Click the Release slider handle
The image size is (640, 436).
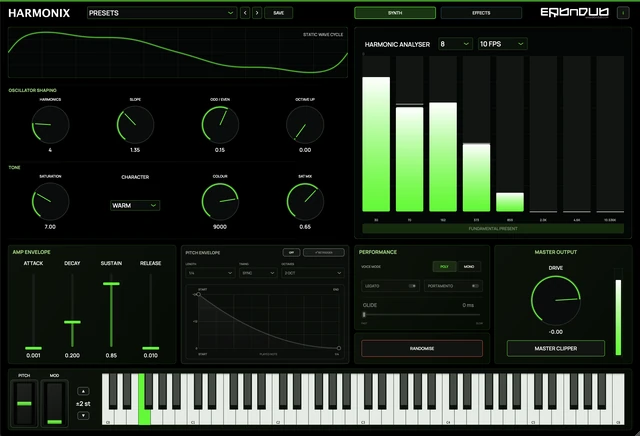pos(151,348)
